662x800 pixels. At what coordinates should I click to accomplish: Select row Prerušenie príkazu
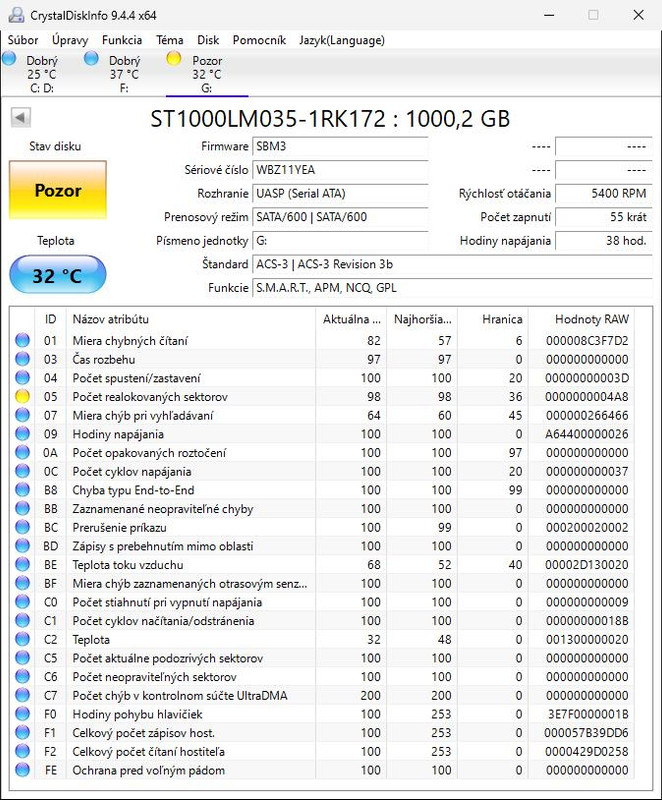[322, 527]
